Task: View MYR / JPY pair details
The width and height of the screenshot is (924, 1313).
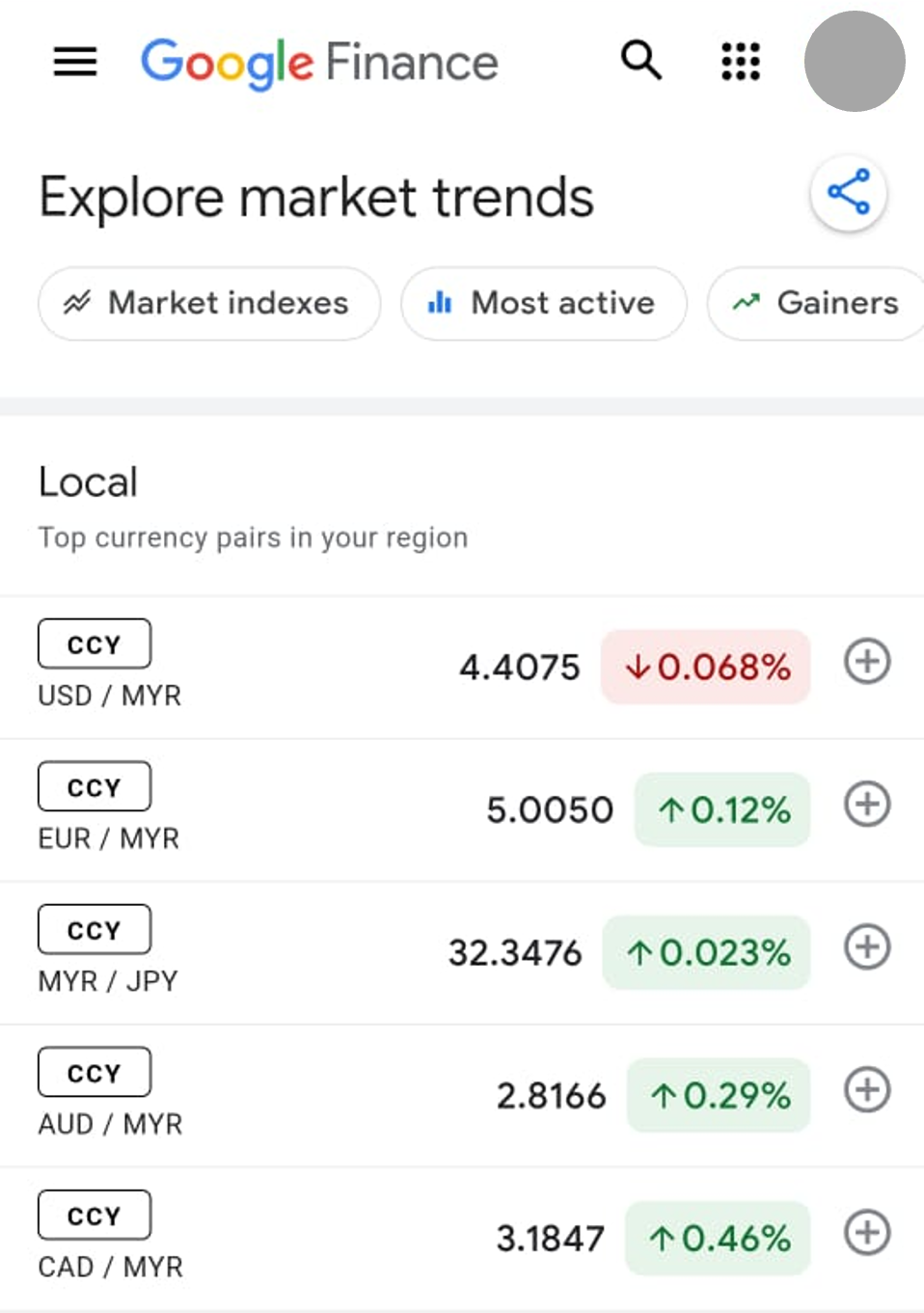Action: pos(462,953)
